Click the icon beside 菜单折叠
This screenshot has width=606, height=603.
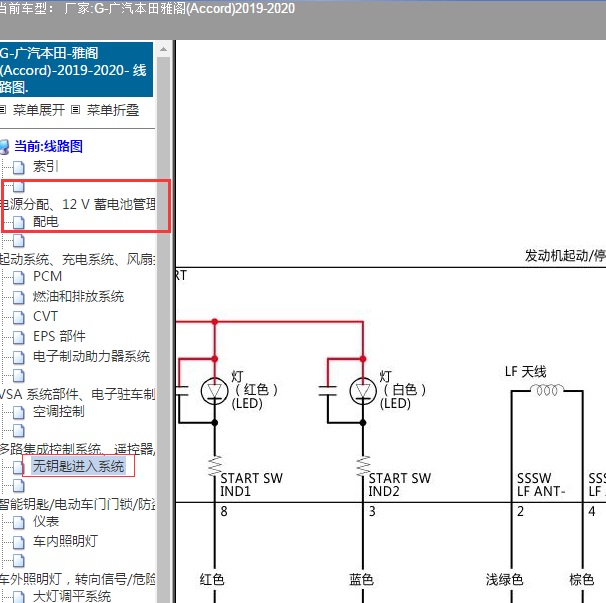point(76,110)
